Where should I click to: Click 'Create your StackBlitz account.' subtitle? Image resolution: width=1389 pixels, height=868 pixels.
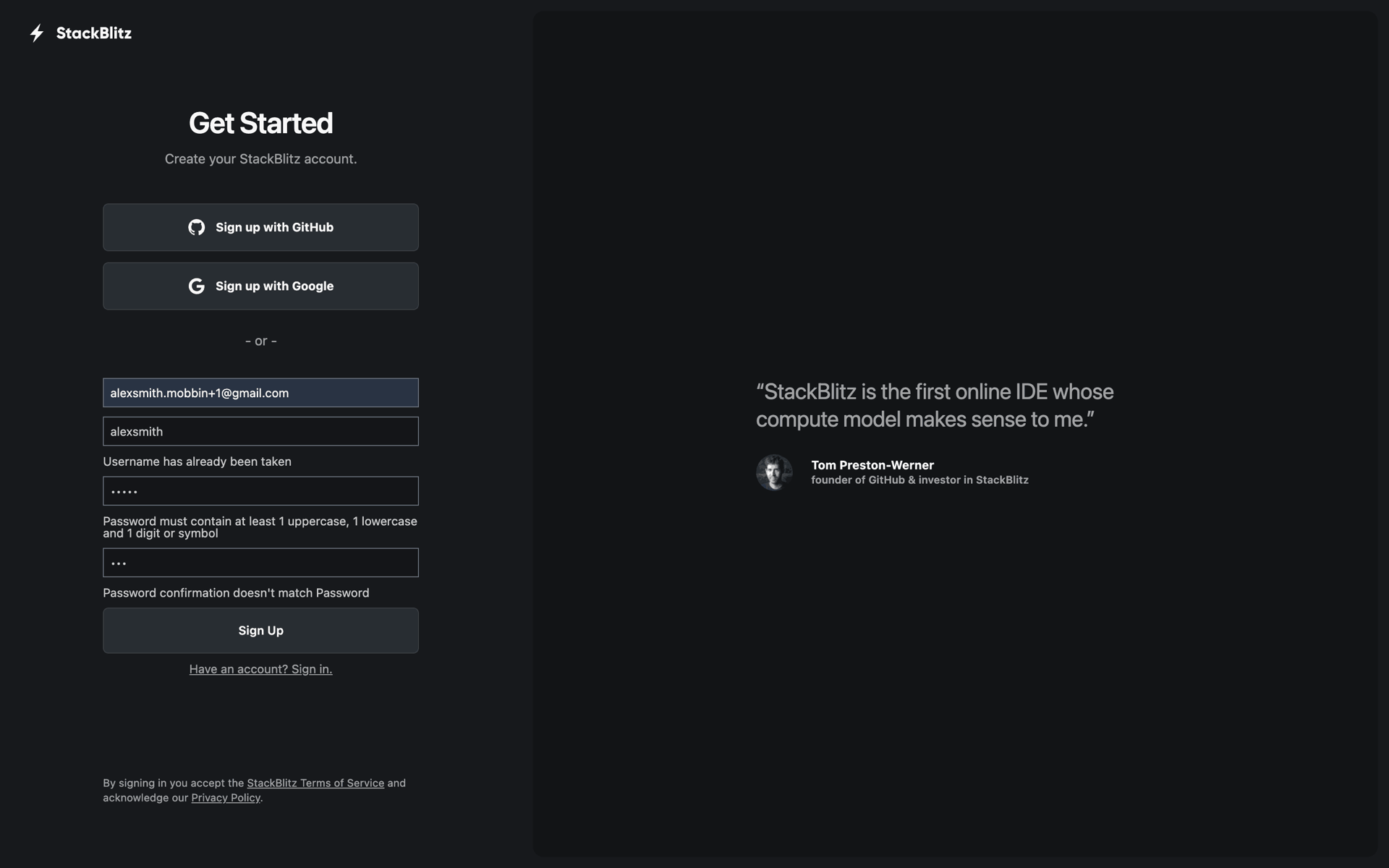click(260, 159)
